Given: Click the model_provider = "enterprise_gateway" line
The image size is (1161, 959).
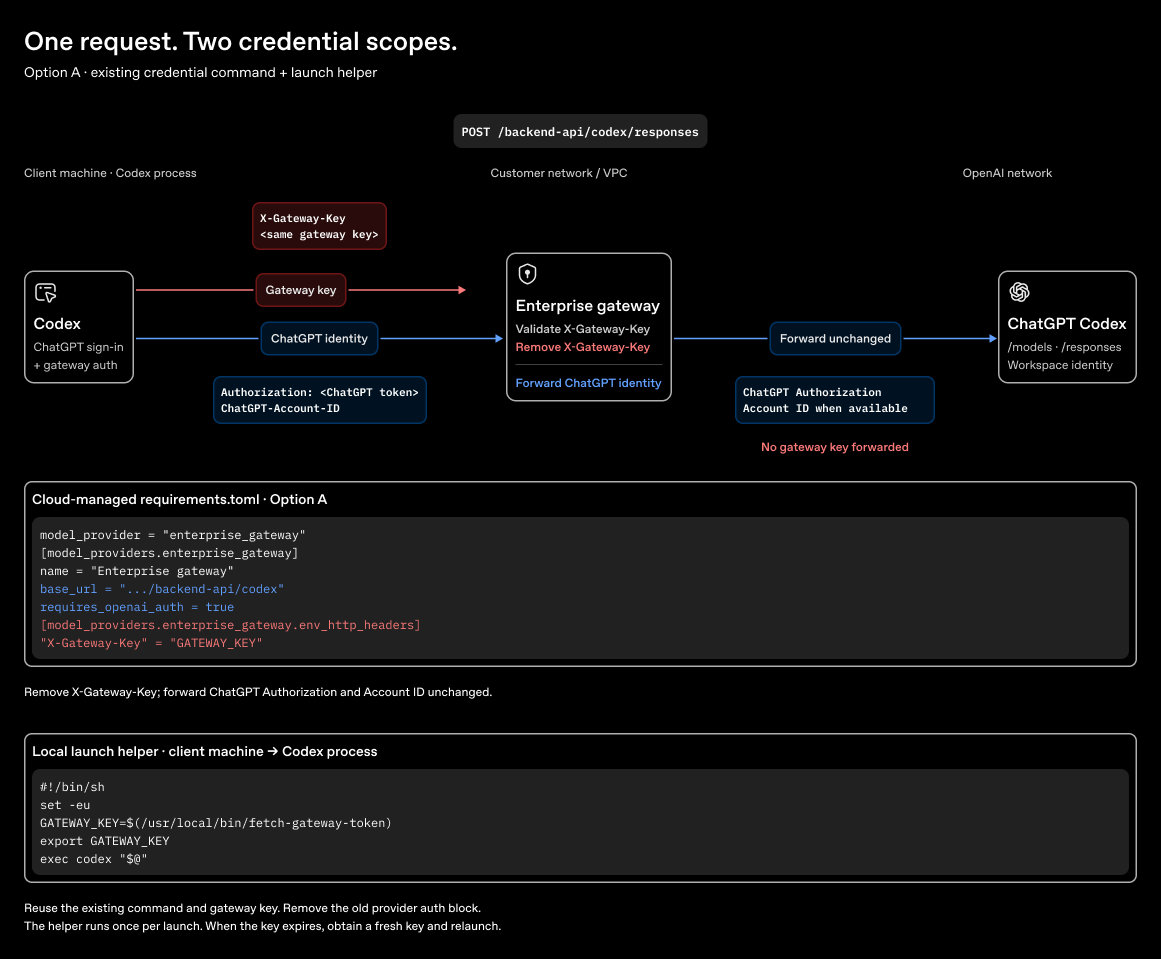Looking at the screenshot, I should click(x=173, y=535).
